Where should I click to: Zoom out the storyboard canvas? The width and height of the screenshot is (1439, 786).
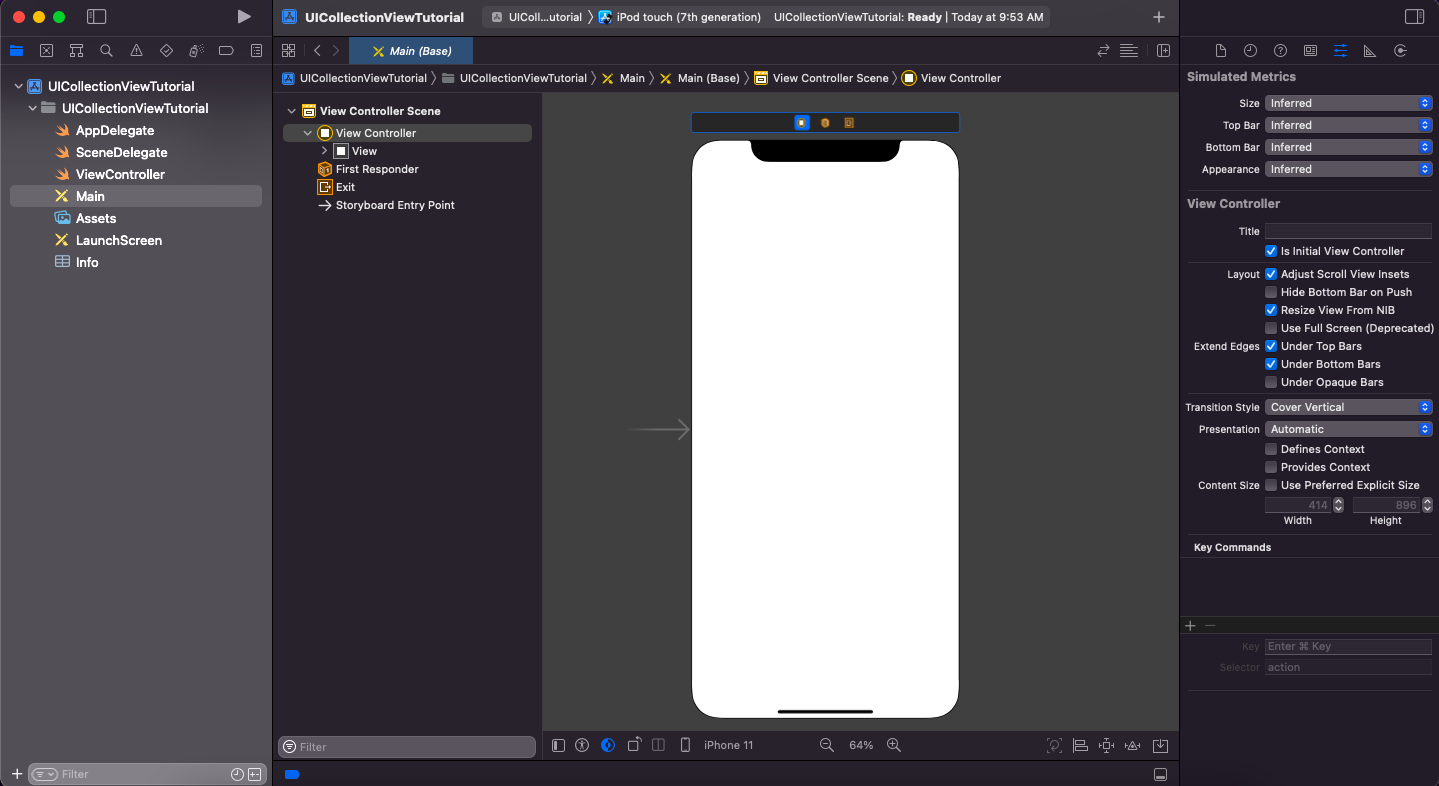[x=826, y=745]
